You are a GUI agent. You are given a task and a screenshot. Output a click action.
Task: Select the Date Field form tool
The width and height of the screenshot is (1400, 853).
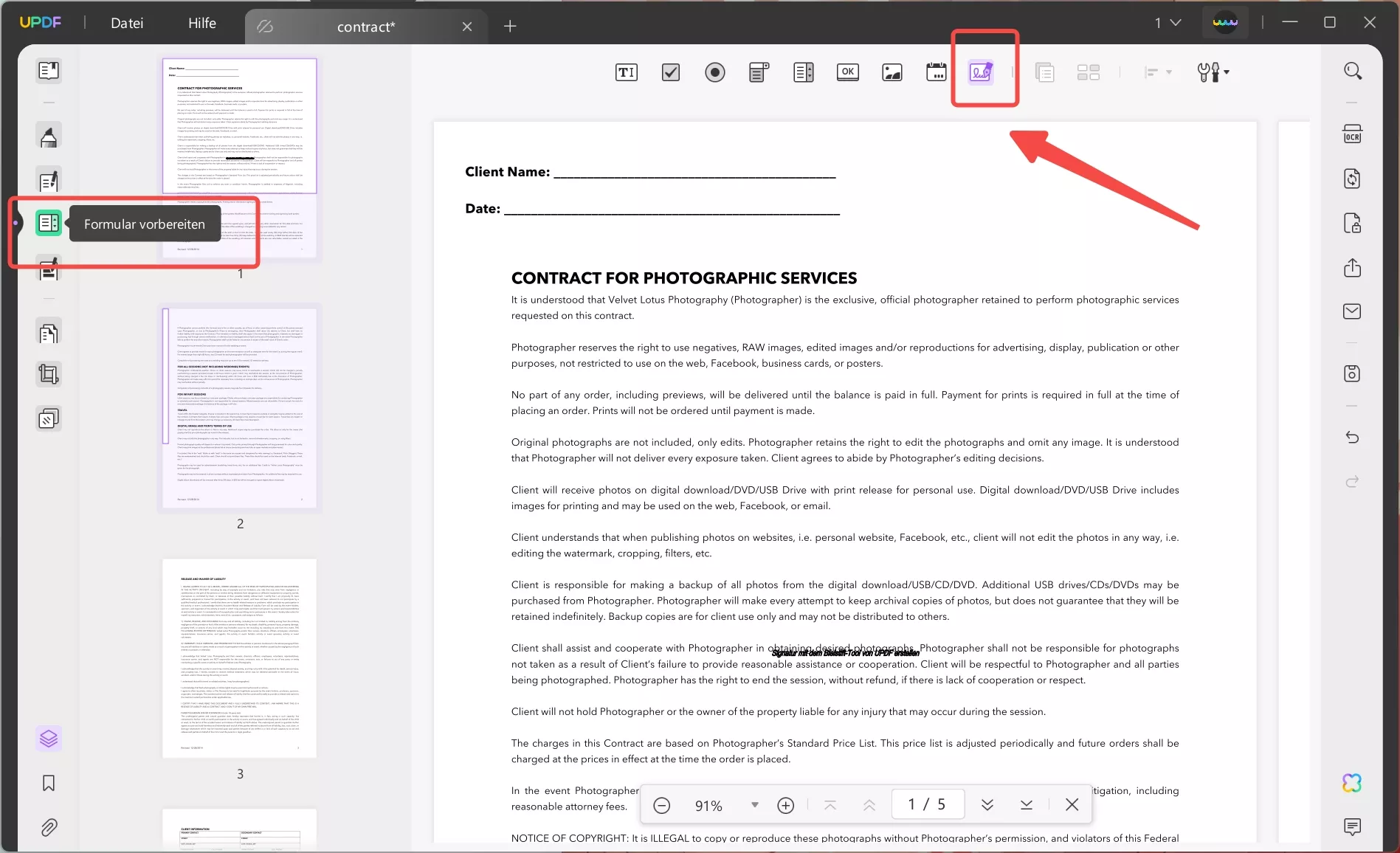(937, 72)
